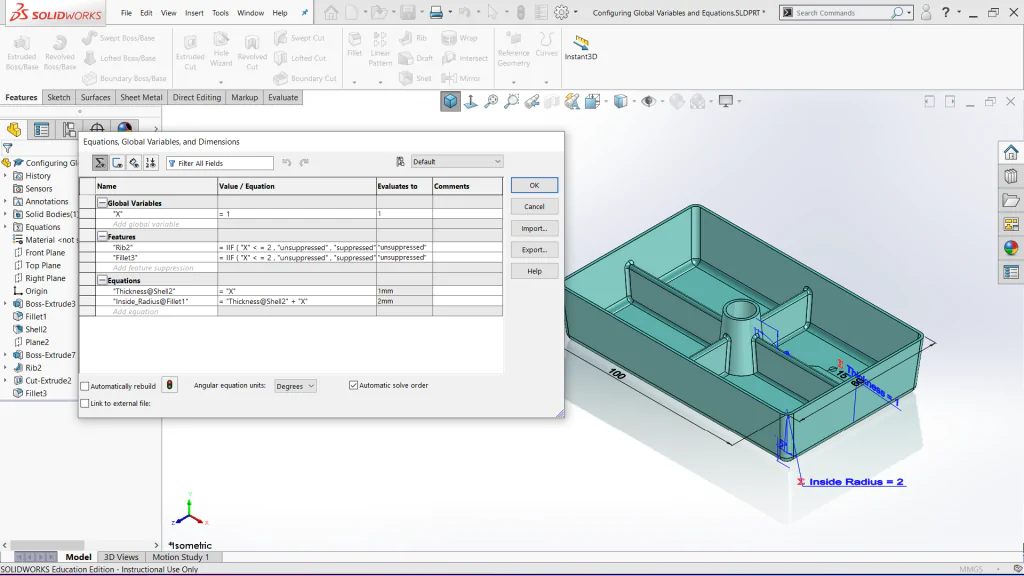The width and height of the screenshot is (1024, 576).
Task: Open the Appearances color ball pane
Action: click(x=1011, y=248)
